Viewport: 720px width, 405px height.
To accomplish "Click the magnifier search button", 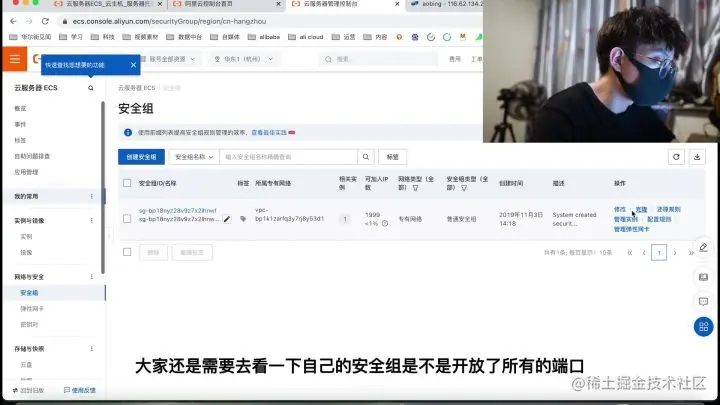I will (366, 157).
